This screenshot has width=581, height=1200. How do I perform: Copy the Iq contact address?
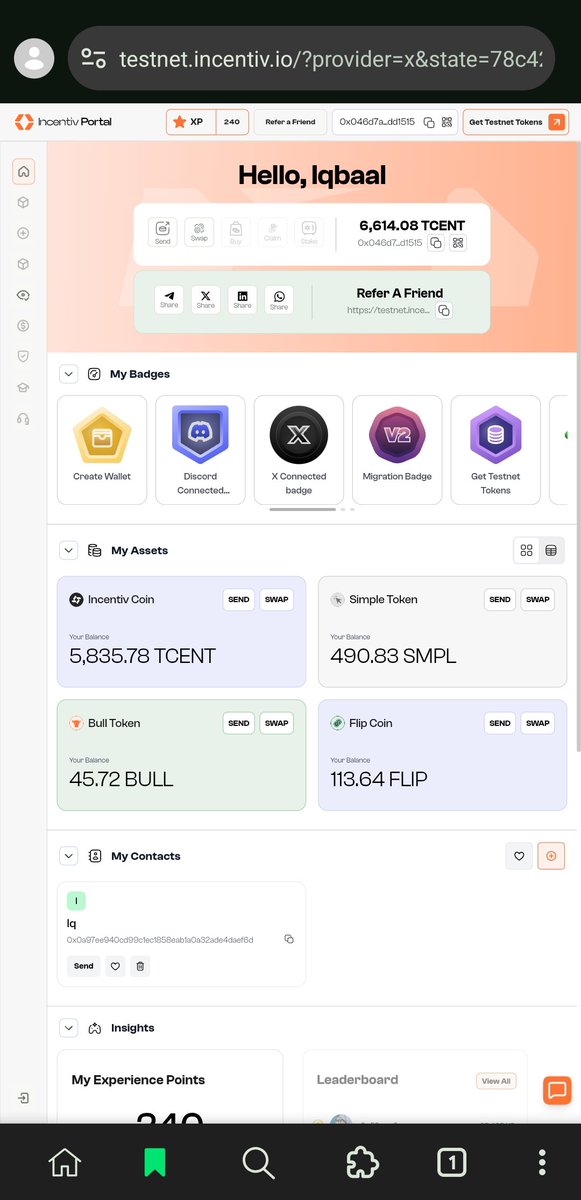click(288, 939)
